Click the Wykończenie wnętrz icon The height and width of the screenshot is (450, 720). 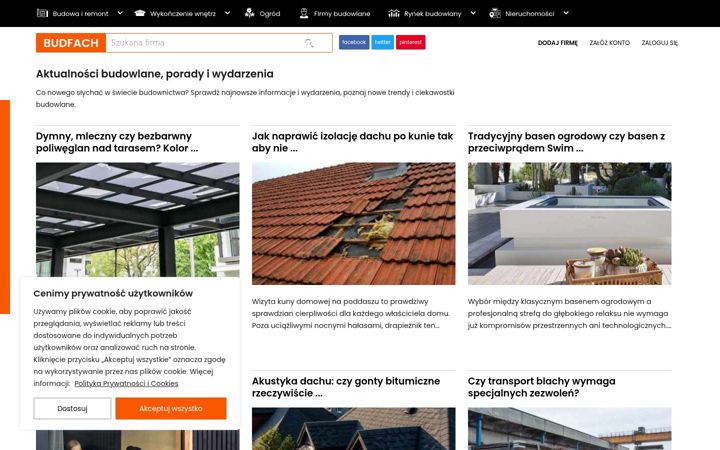[140, 13]
